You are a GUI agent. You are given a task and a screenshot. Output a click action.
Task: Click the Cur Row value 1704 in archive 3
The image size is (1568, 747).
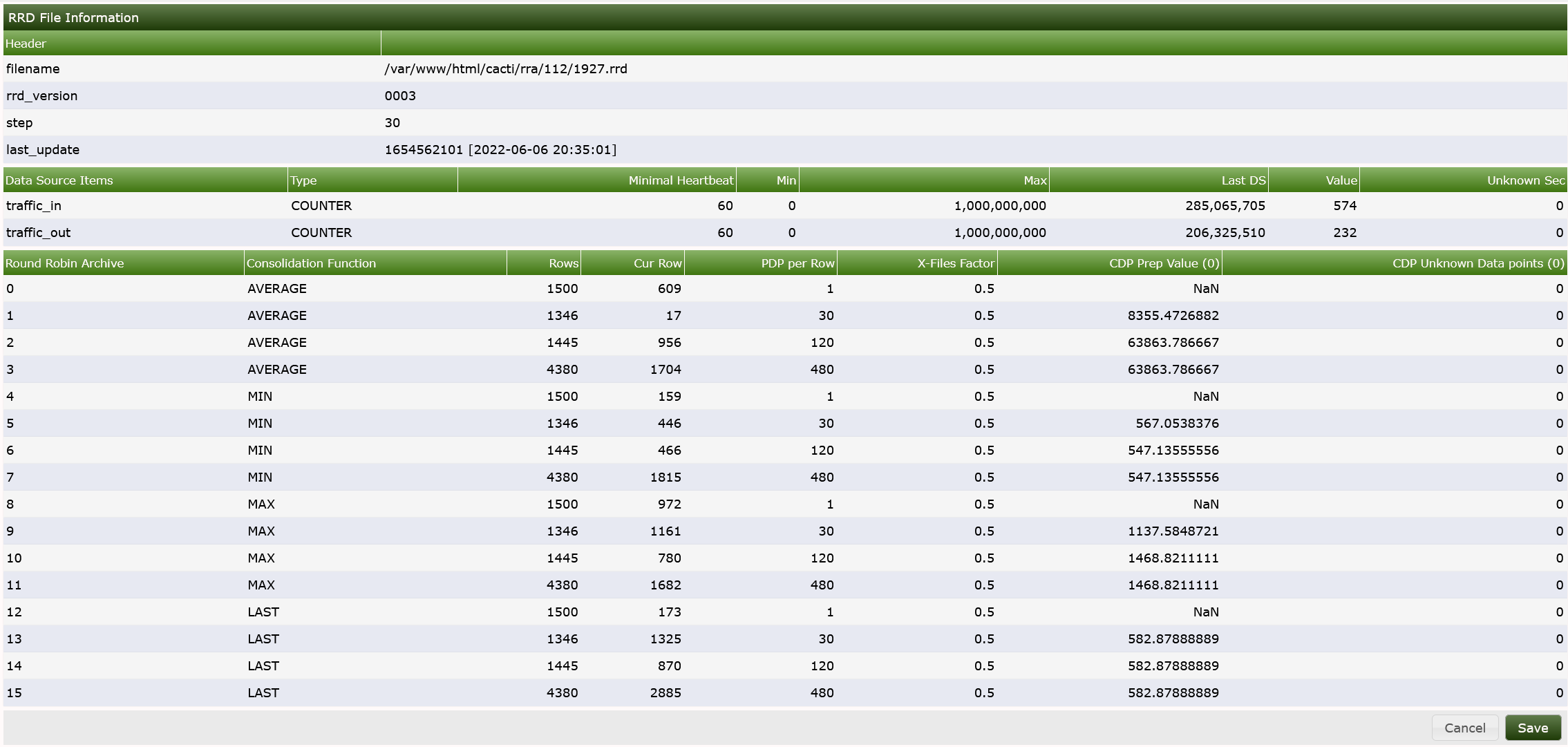665,370
